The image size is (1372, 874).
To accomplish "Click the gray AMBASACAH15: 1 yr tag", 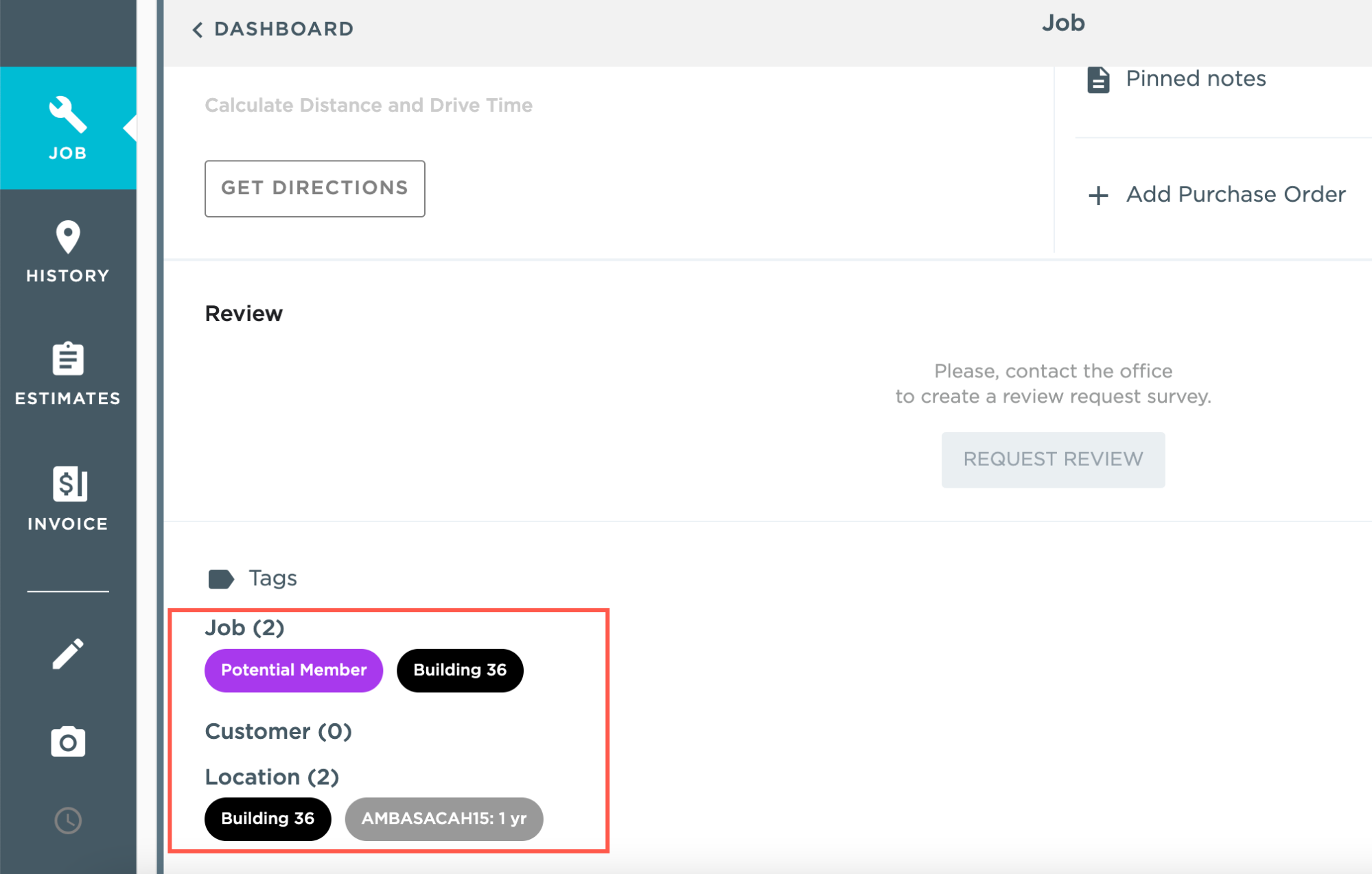I will 443,818.
